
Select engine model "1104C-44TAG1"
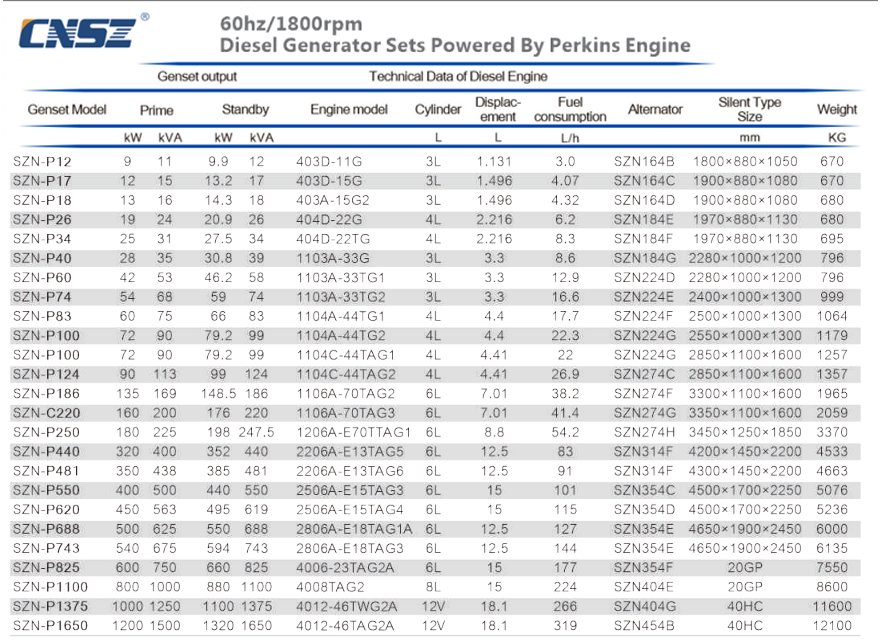[x=346, y=355]
